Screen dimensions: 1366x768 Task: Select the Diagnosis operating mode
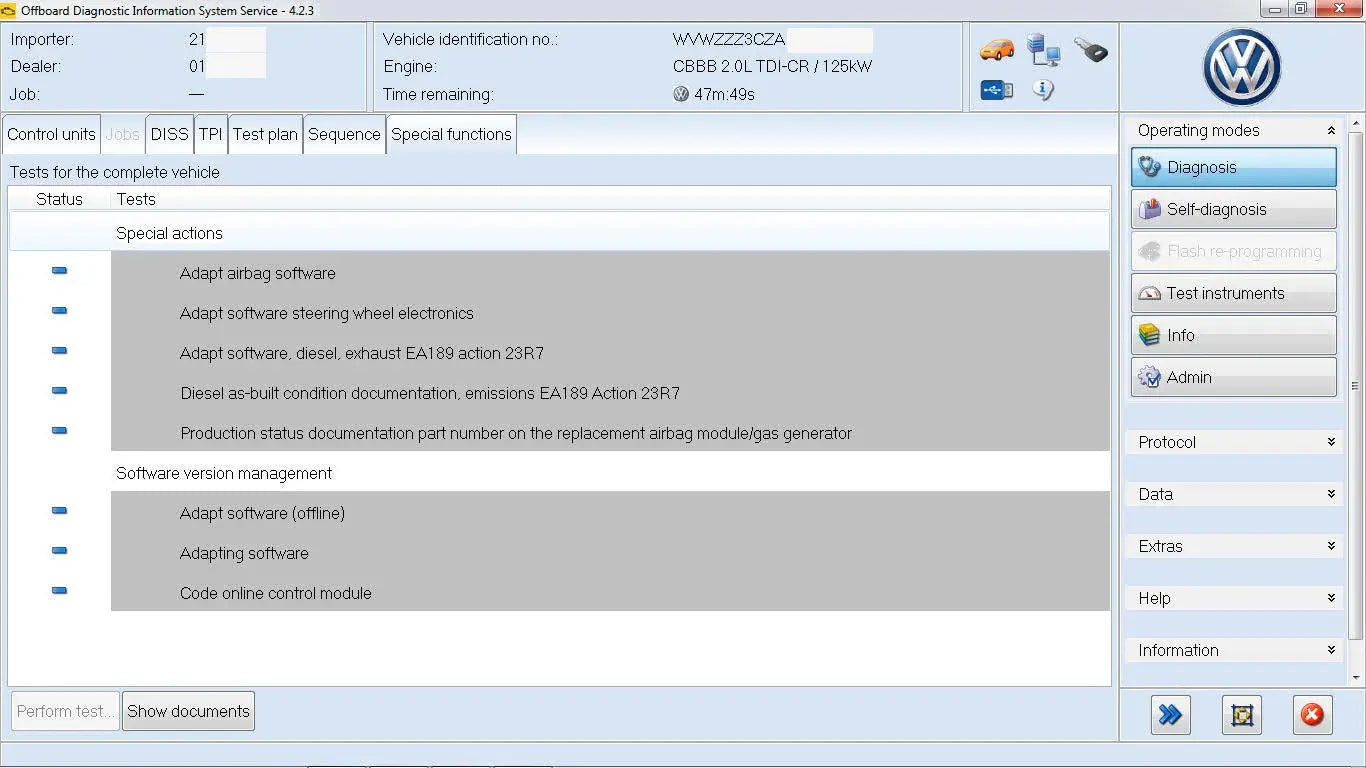coord(1233,167)
